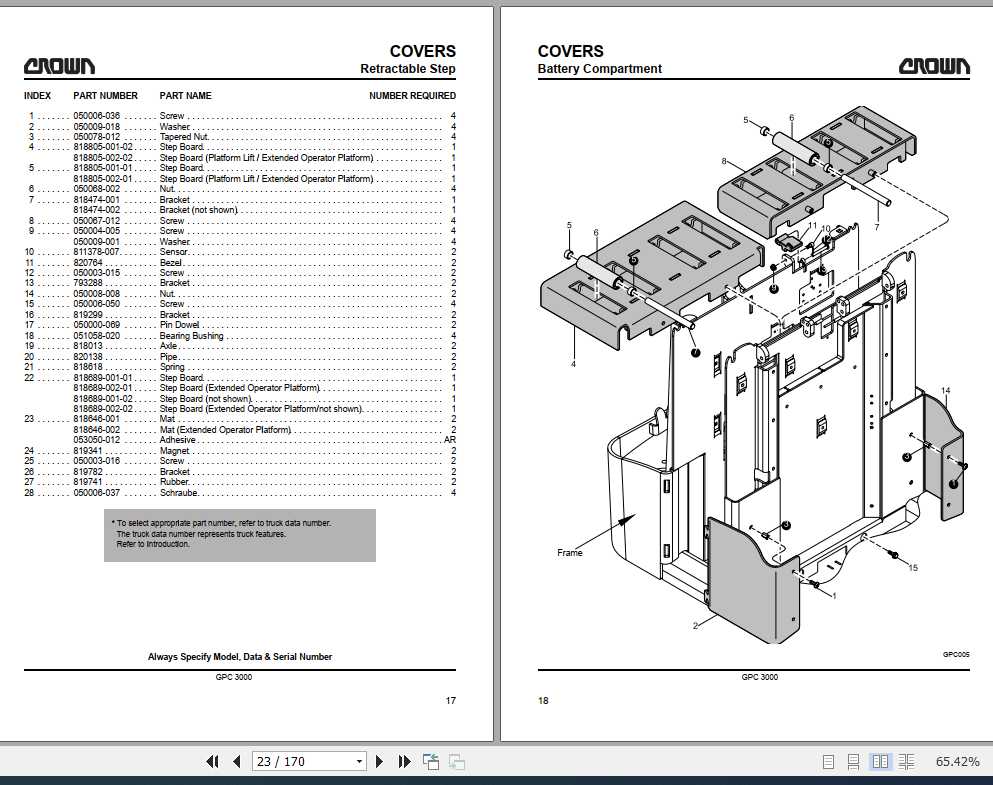This screenshot has height=785, width=993.
Task: Go to the next page
Action: tap(379, 762)
